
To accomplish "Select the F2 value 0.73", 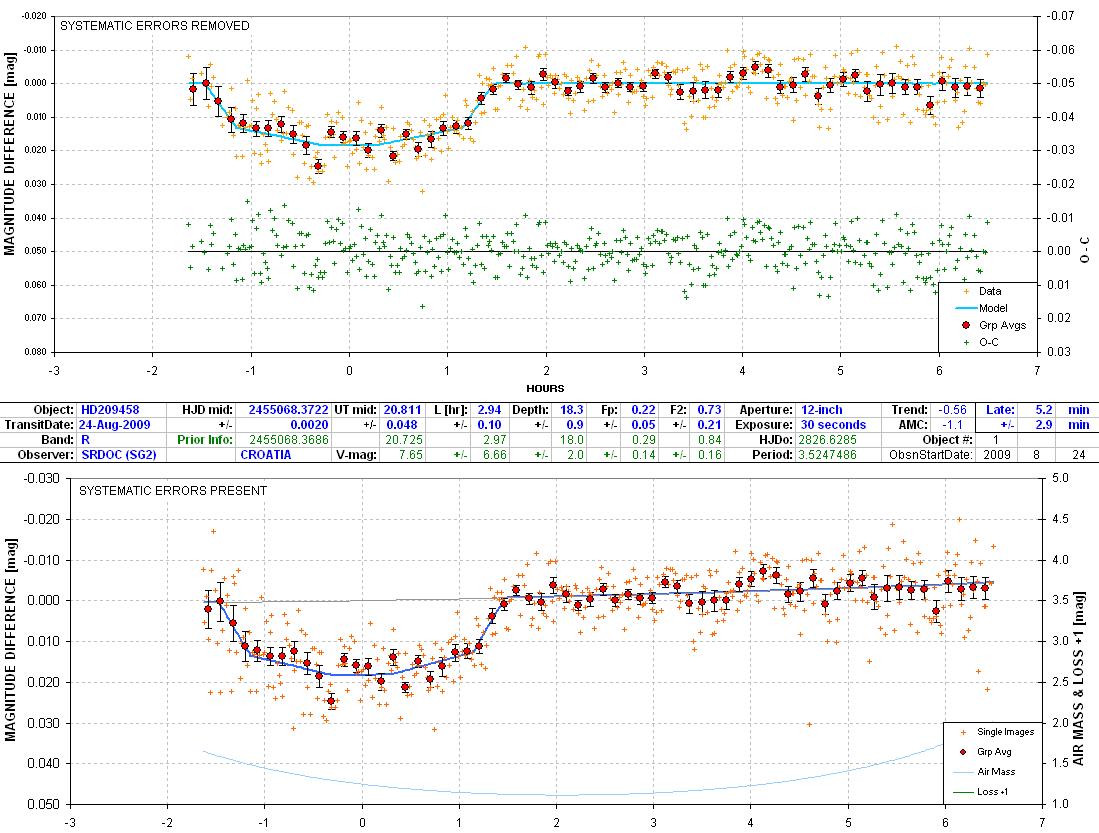I will pos(709,409).
